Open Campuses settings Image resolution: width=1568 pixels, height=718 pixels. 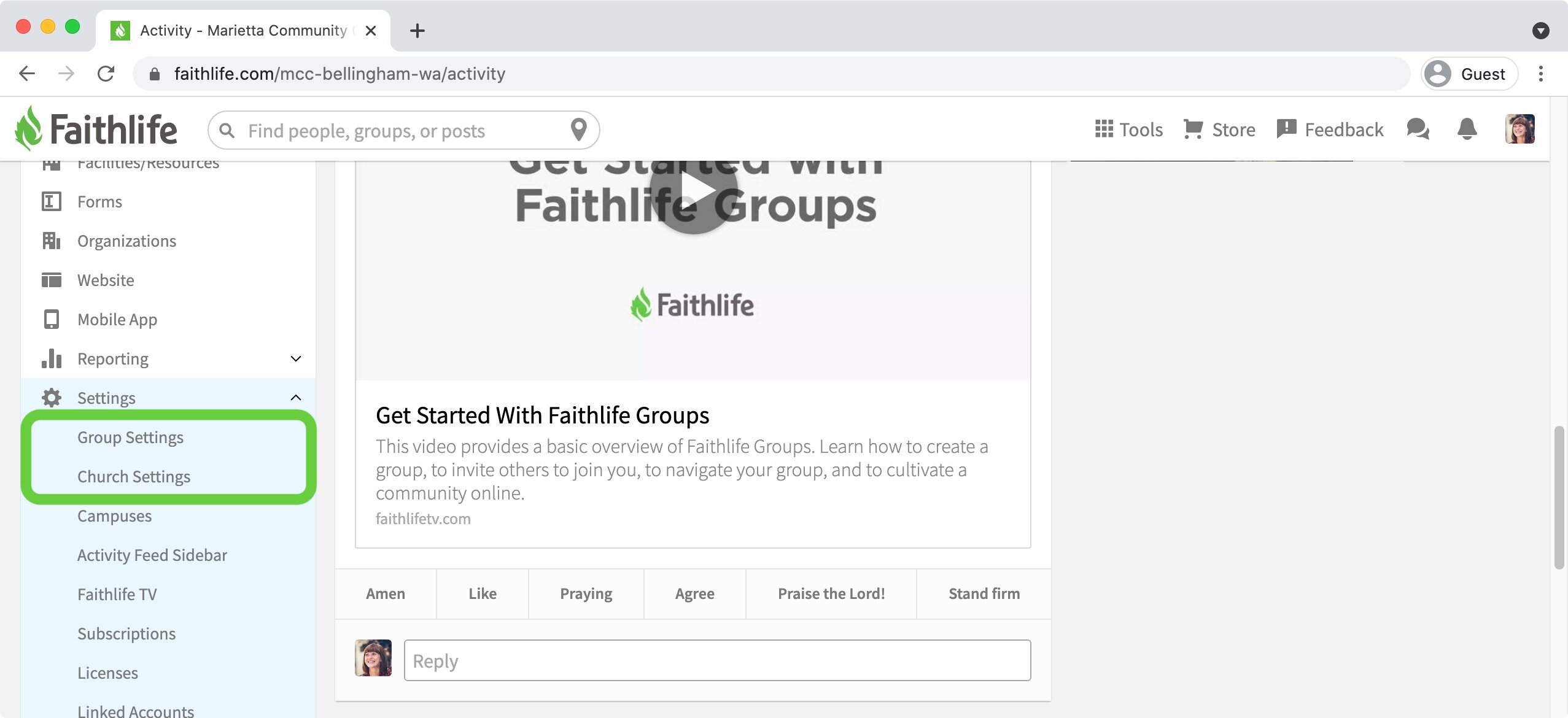tap(114, 515)
